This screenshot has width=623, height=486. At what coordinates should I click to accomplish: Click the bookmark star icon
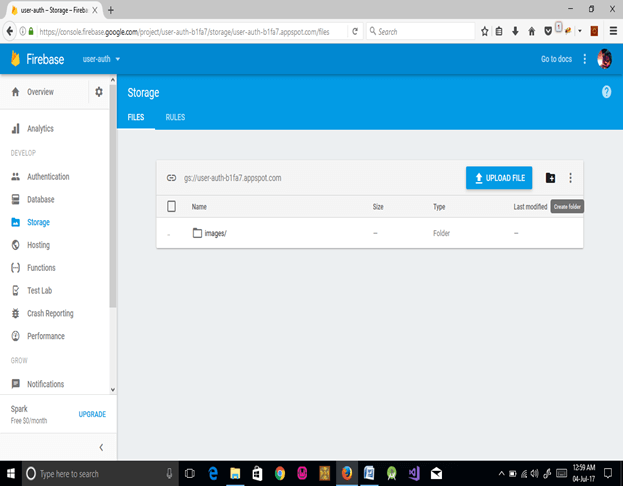484,31
